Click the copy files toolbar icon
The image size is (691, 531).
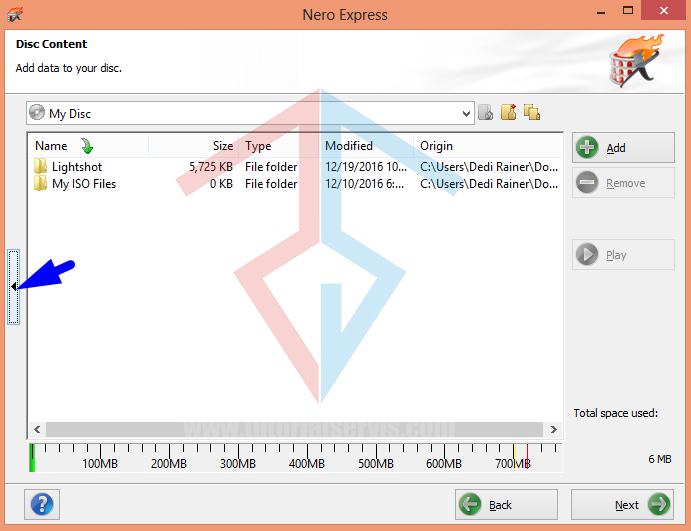click(532, 112)
